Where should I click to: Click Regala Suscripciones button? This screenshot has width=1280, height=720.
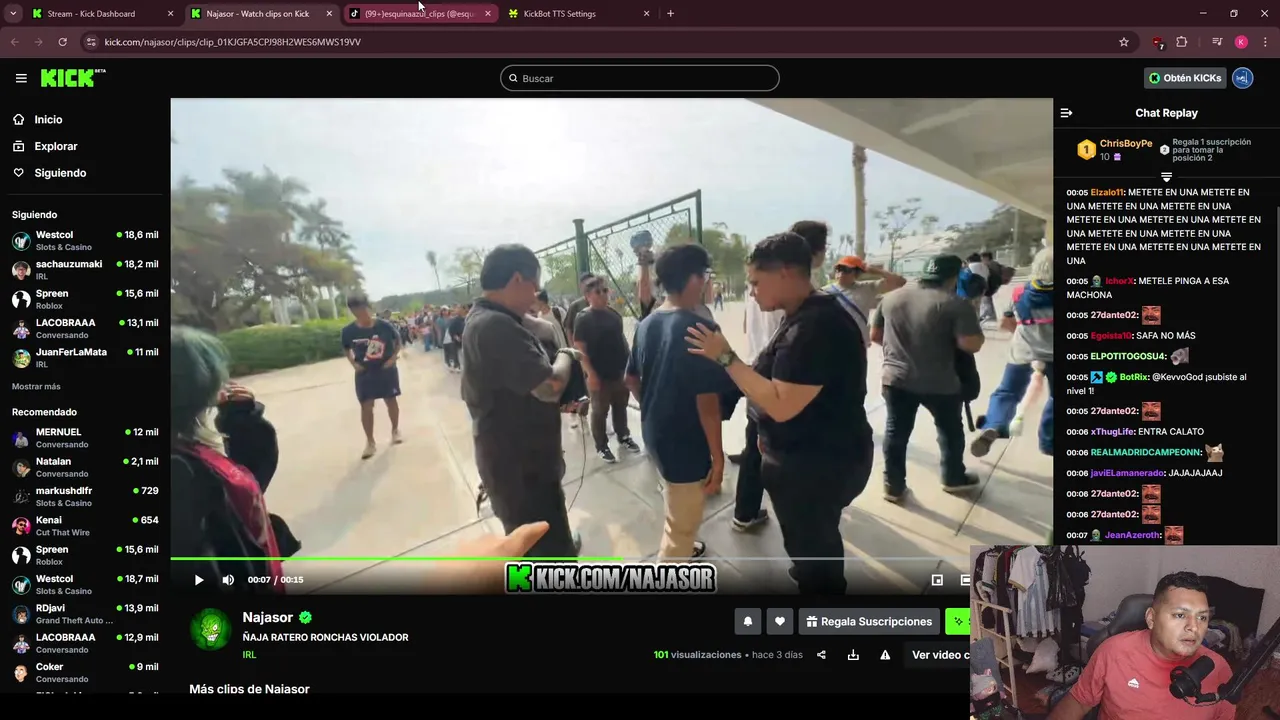(x=869, y=621)
